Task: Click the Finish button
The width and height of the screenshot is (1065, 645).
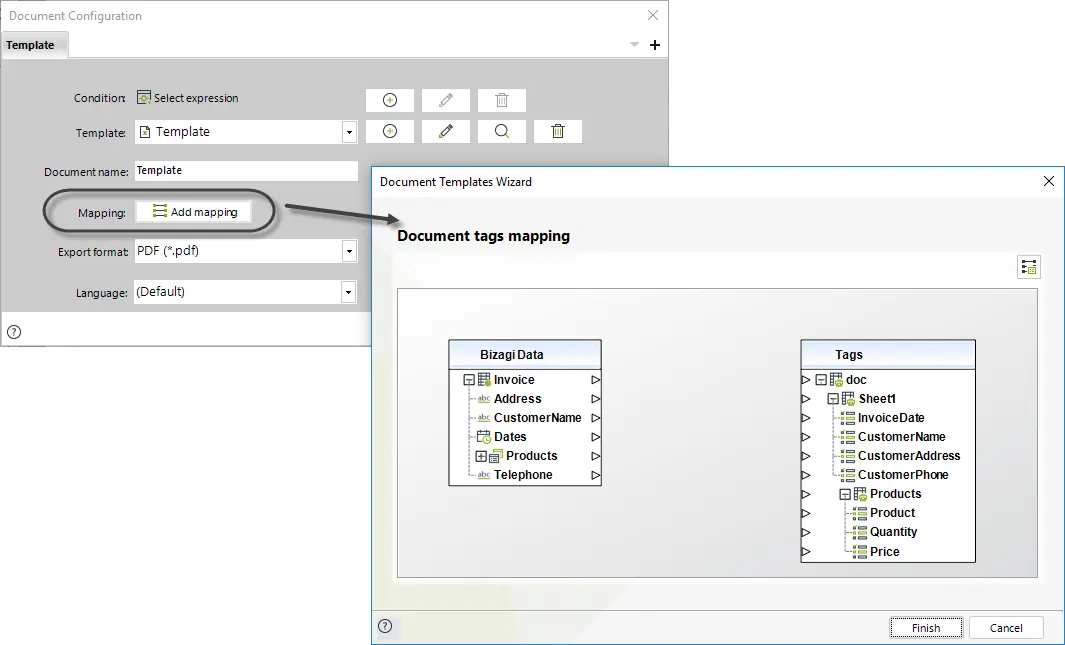Action: click(x=926, y=628)
